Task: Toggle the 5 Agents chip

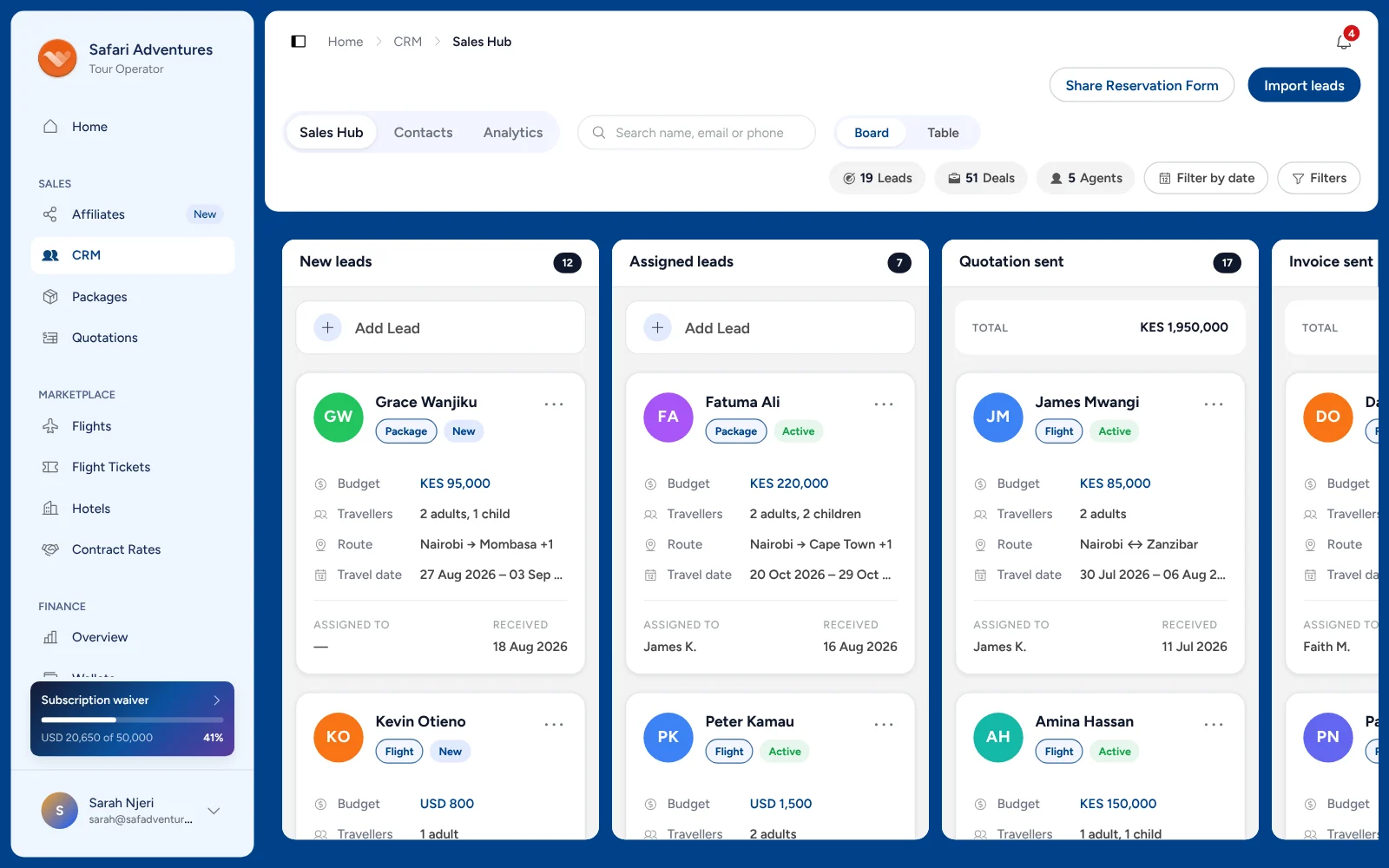Action: pyautogui.click(x=1086, y=178)
